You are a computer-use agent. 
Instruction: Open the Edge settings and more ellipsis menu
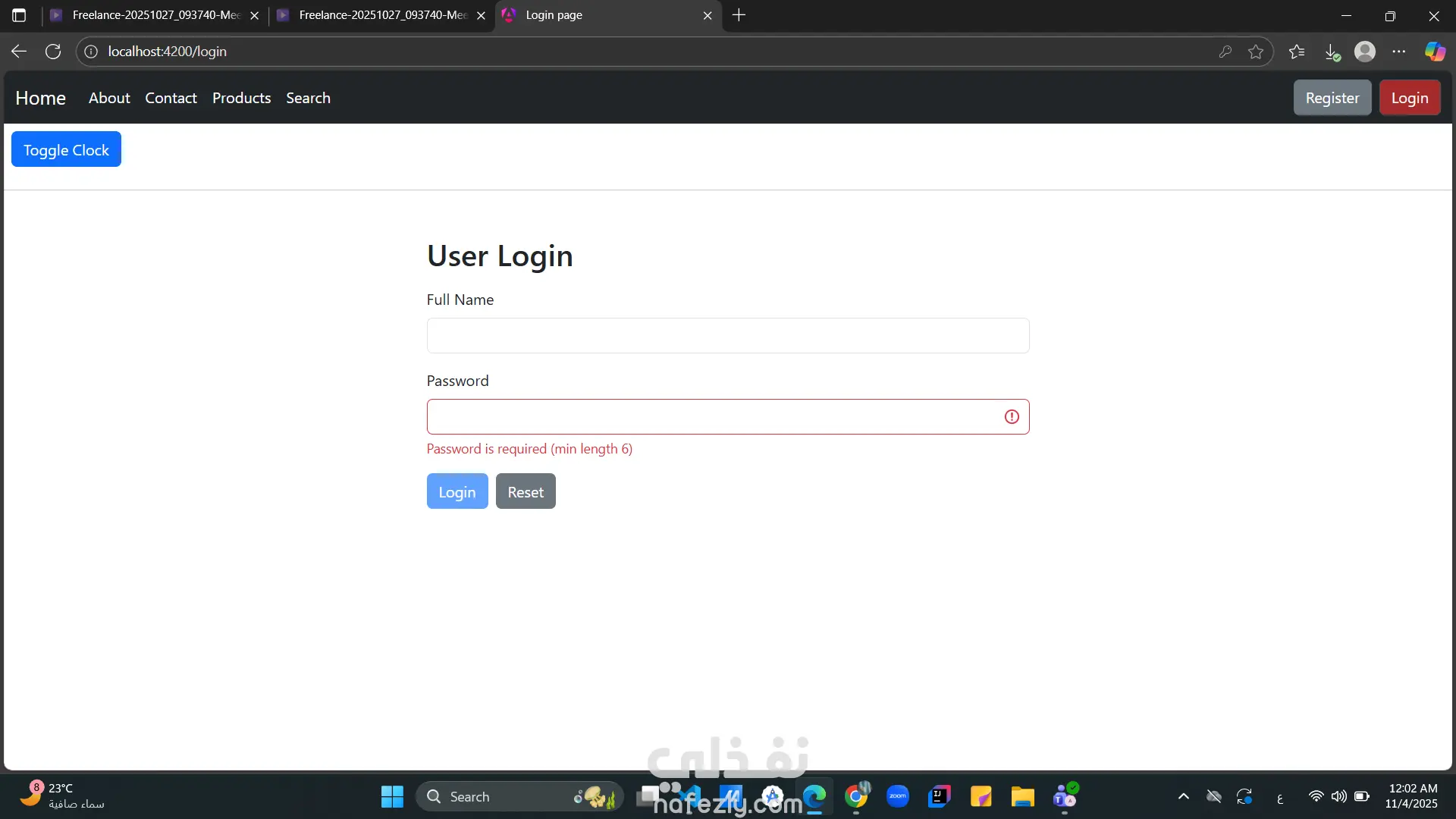[1399, 52]
